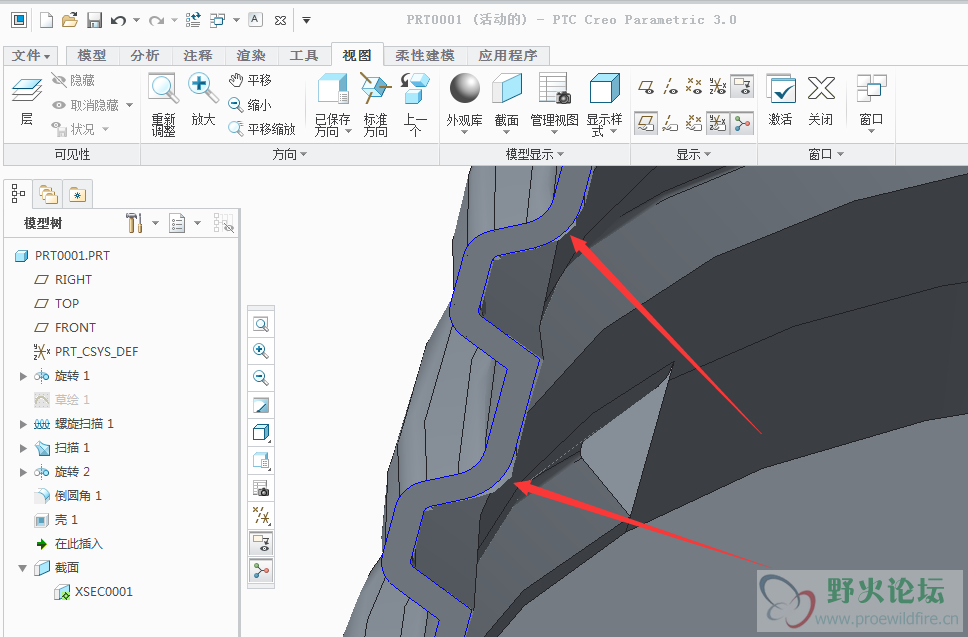The image size is (968, 637).
Task: Click the Close (关闭) window button in ribbon
Action: click(821, 101)
